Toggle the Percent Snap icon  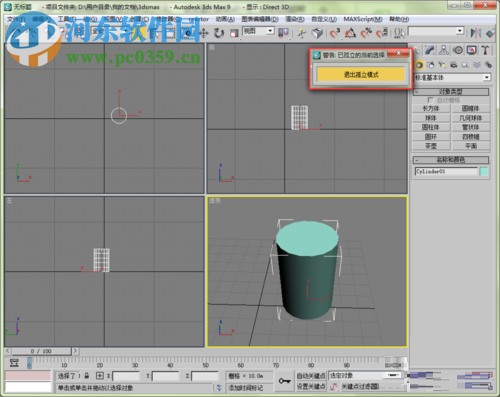coord(366,33)
